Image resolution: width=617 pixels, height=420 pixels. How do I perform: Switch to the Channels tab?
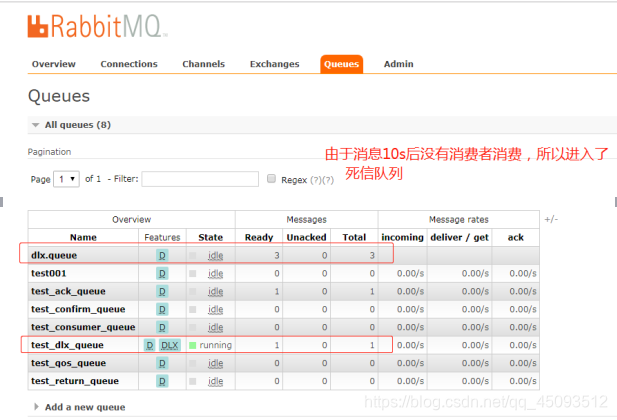pyautogui.click(x=203, y=64)
